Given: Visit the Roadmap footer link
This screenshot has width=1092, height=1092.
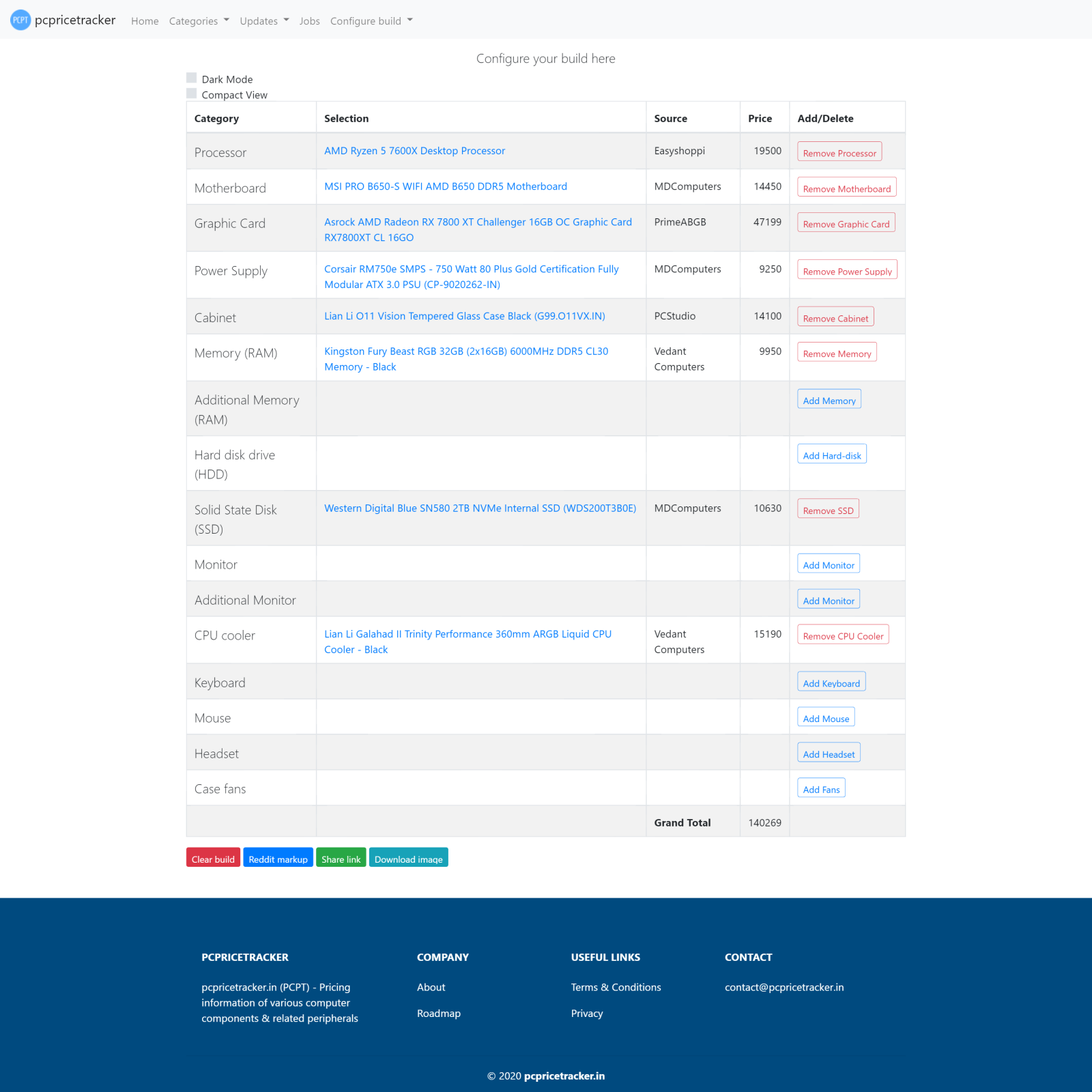Looking at the screenshot, I should coord(438,1014).
